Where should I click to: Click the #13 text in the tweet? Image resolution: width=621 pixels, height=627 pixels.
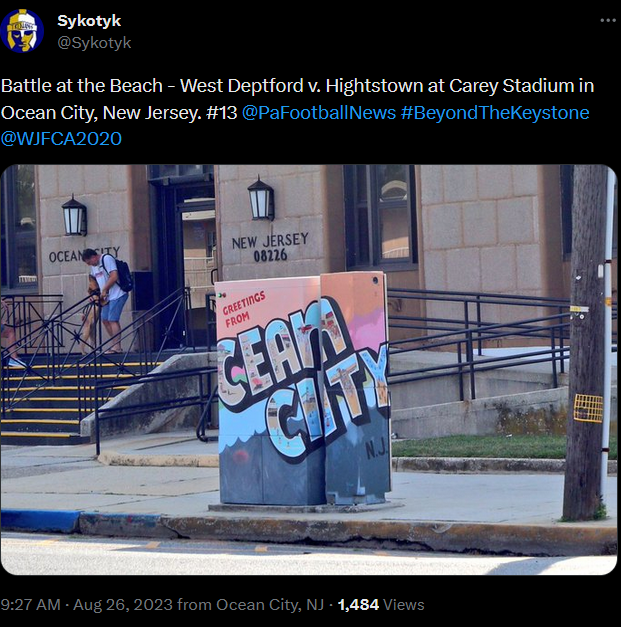tap(222, 113)
